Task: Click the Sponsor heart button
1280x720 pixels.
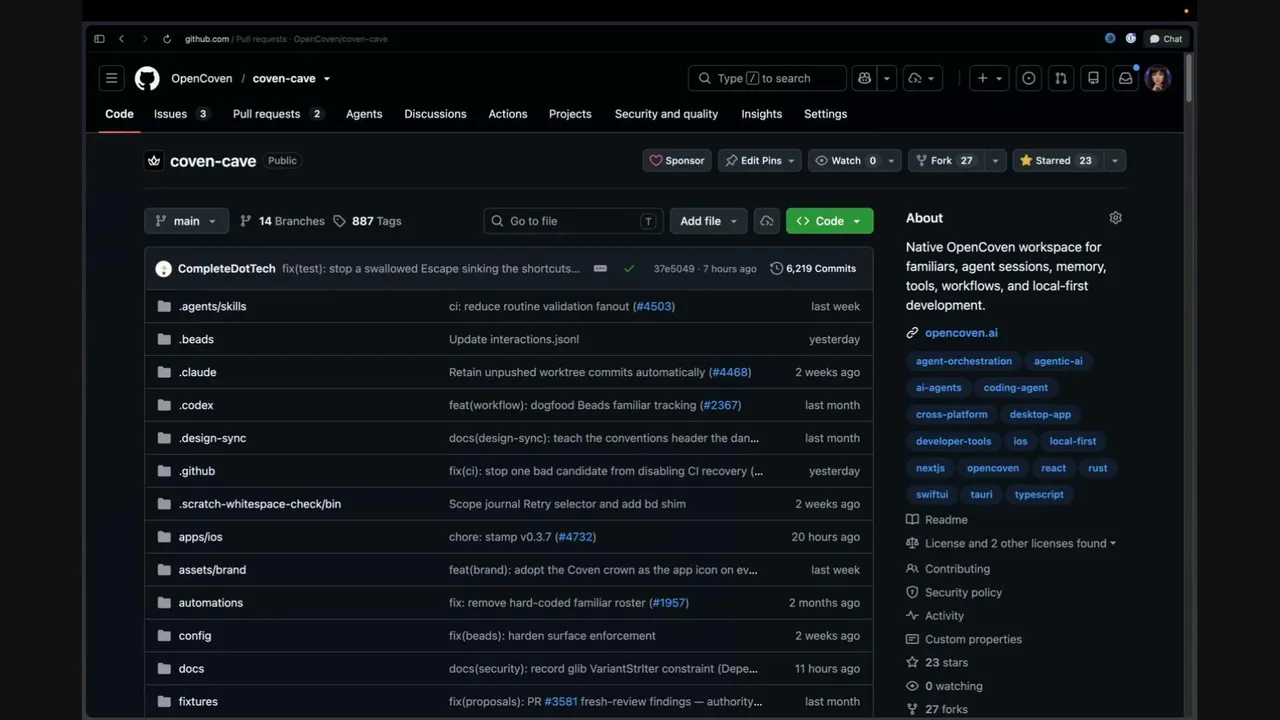Action: (x=677, y=160)
